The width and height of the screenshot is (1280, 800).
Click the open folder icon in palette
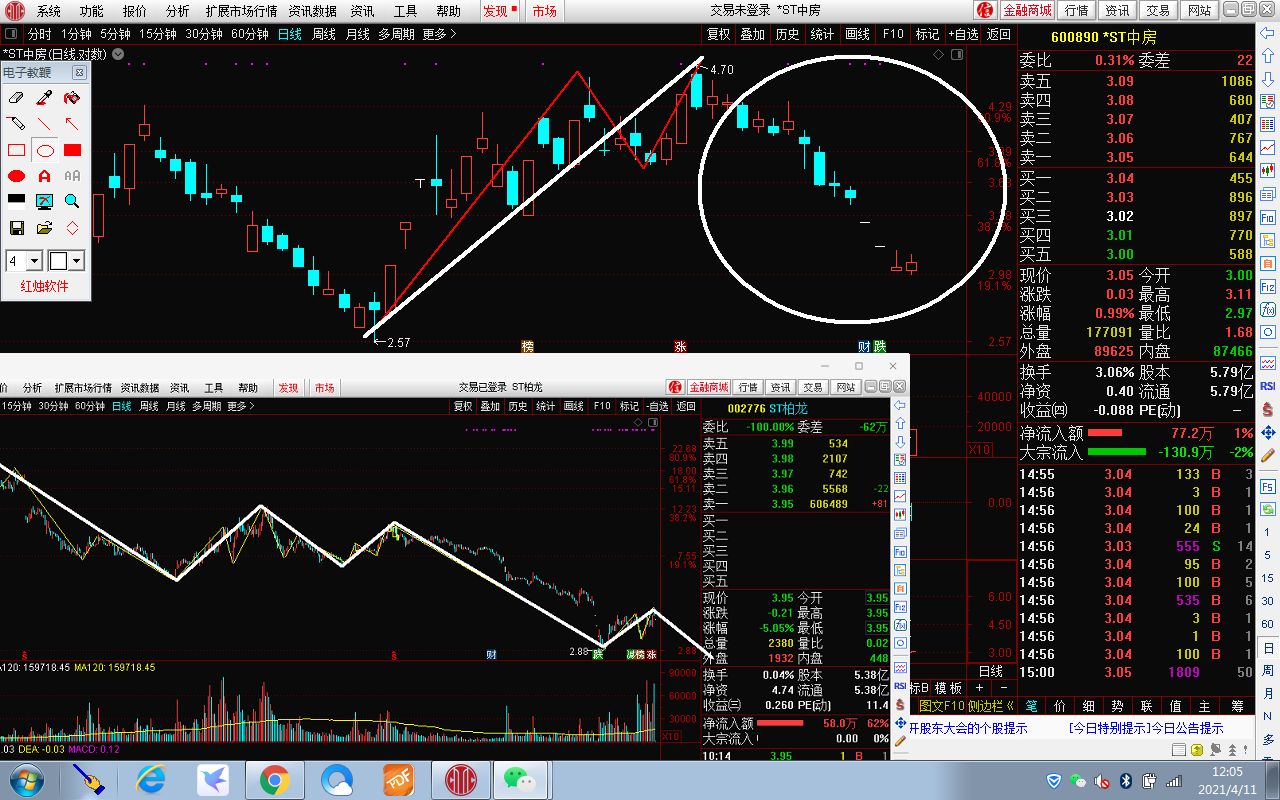point(44,228)
